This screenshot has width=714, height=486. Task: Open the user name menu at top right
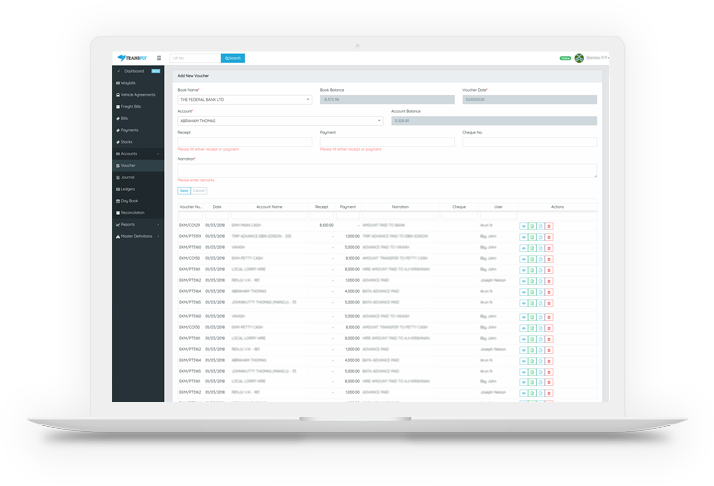click(x=597, y=58)
